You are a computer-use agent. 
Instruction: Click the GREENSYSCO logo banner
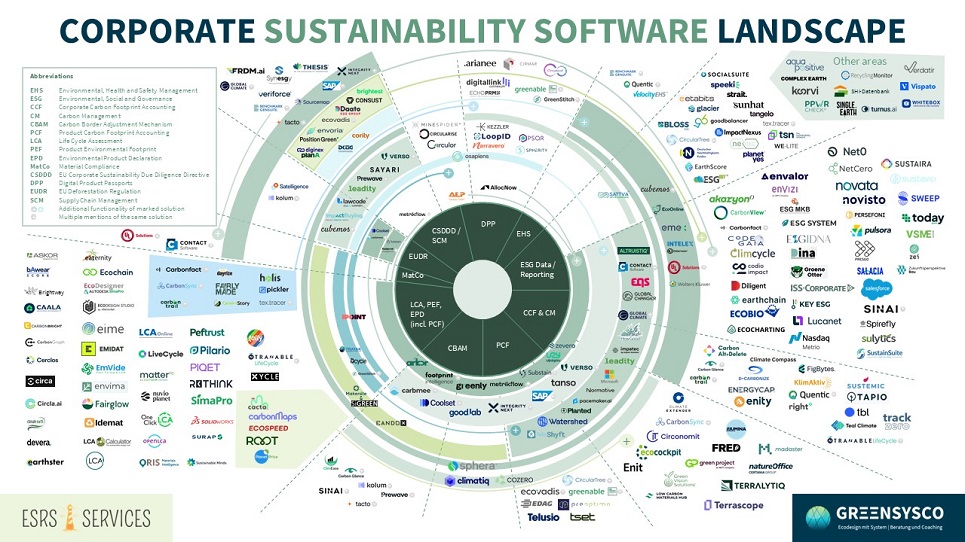[x=878, y=517]
